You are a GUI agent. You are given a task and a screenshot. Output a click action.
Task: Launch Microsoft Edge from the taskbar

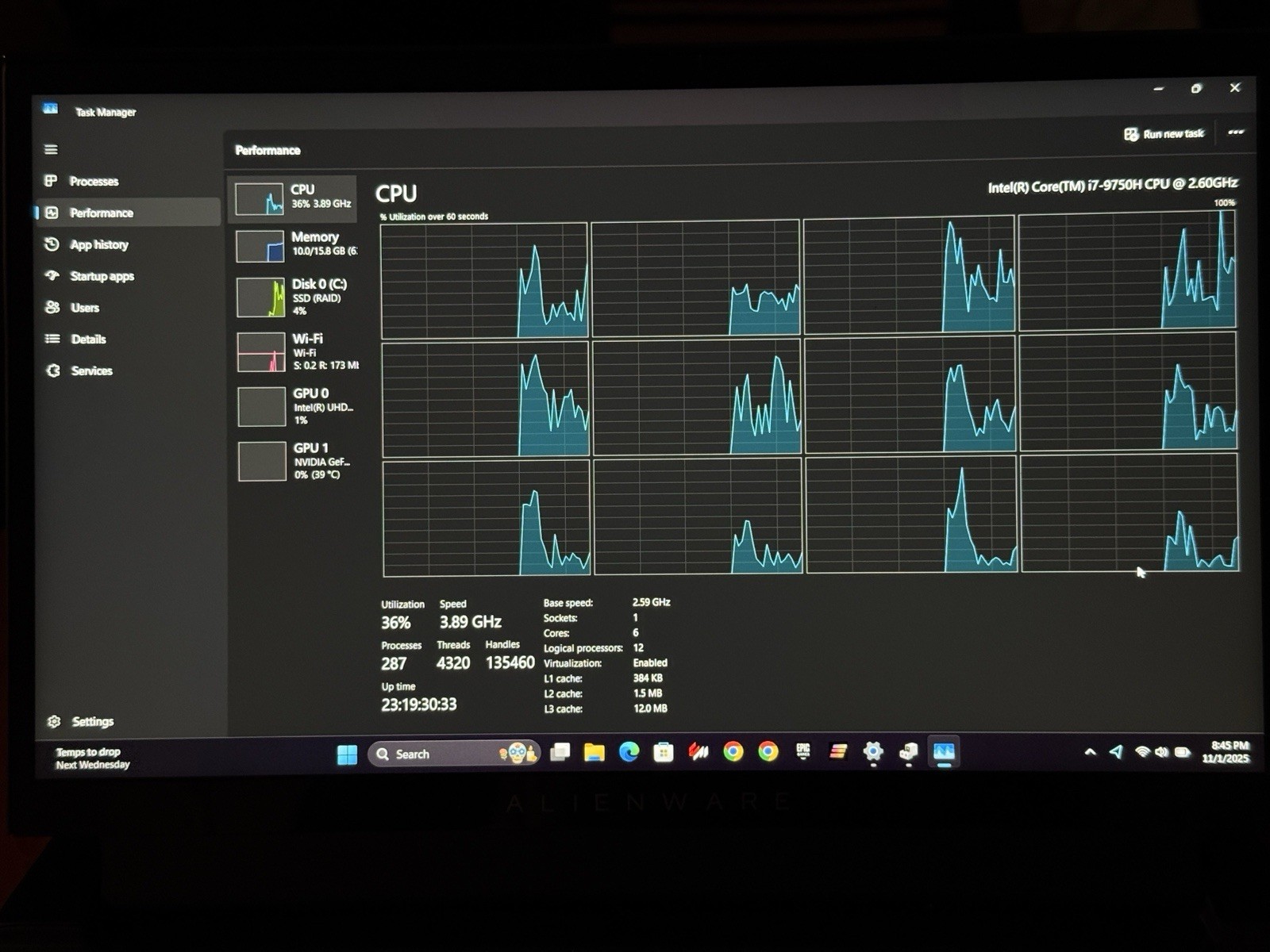[629, 751]
